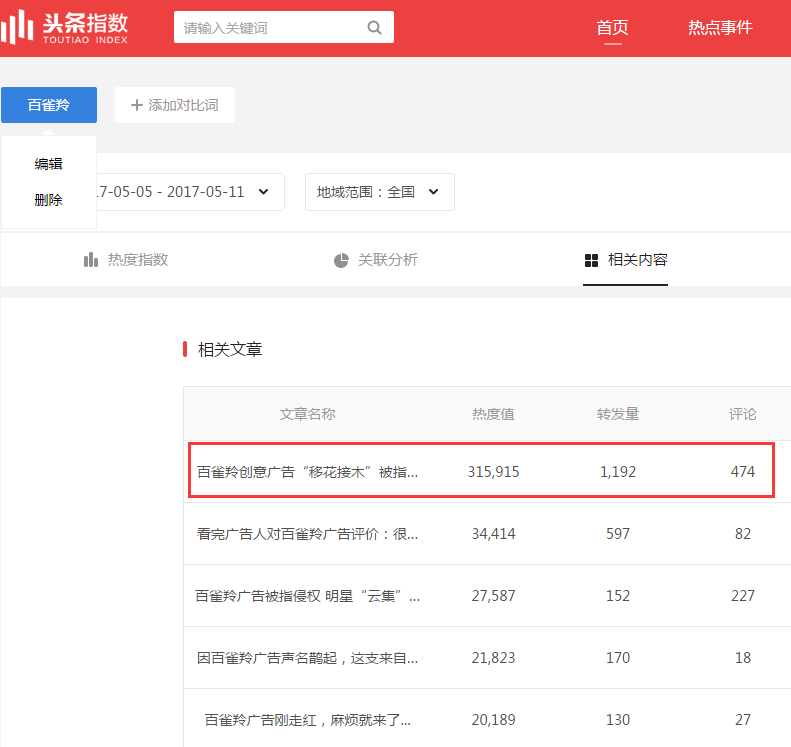Screen dimensions: 791x747
Task: Click the heat value 27,587
Action: tap(493, 596)
